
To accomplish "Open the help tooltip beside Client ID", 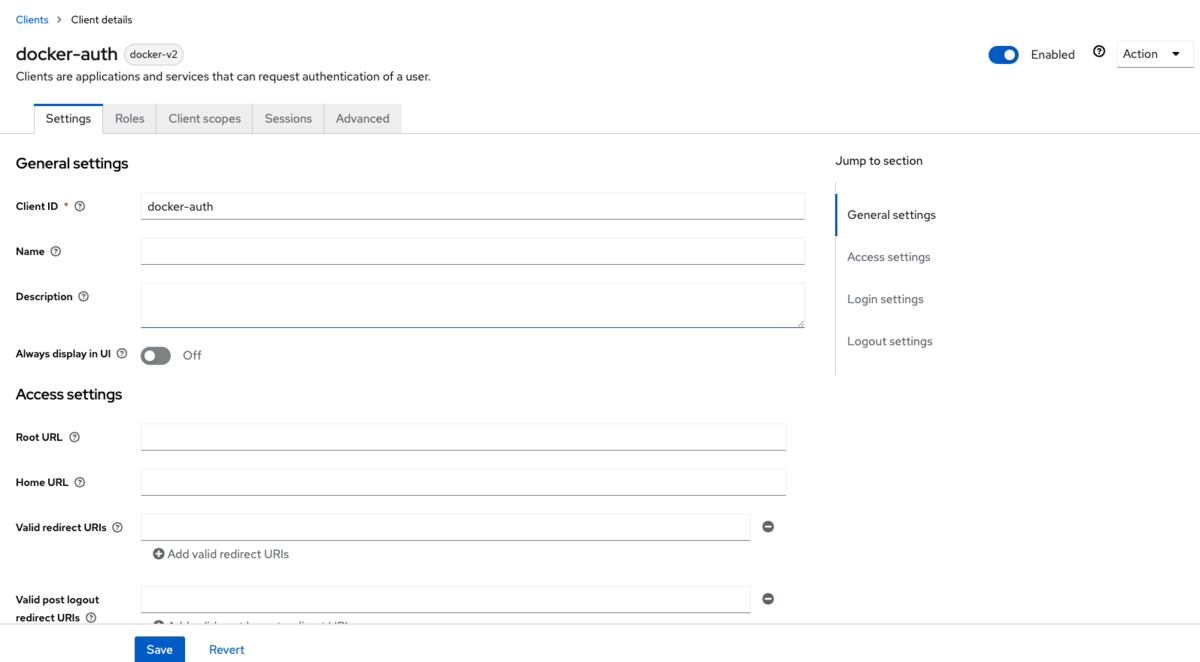I will 81,206.
